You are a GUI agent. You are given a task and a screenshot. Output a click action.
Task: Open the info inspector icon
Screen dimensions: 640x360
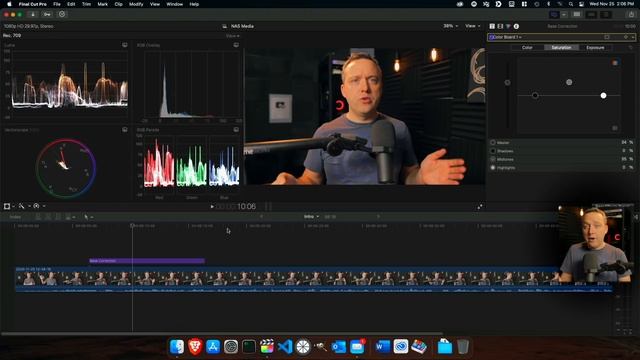point(516,26)
